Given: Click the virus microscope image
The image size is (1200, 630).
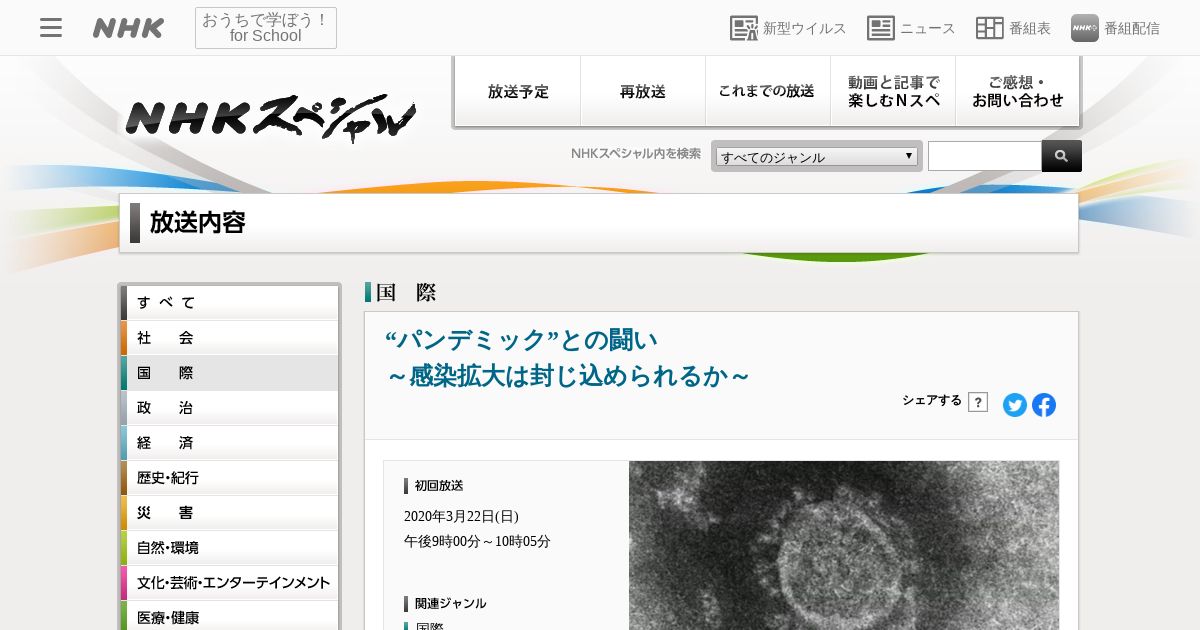Looking at the screenshot, I should (844, 545).
